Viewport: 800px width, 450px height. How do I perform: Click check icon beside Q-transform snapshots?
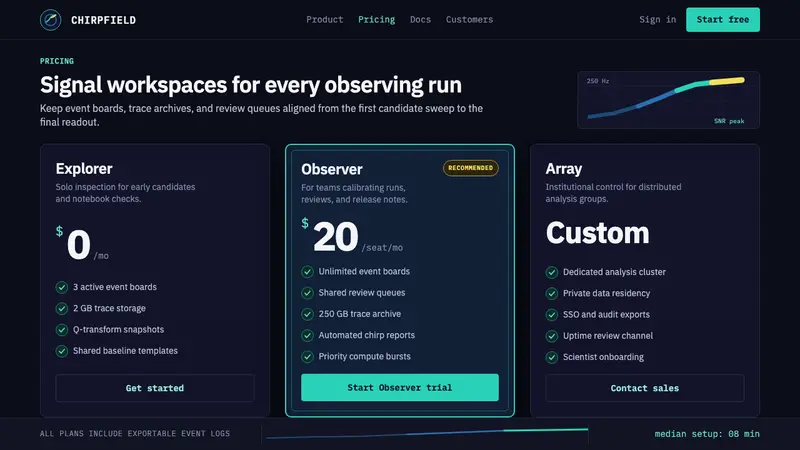[62, 330]
